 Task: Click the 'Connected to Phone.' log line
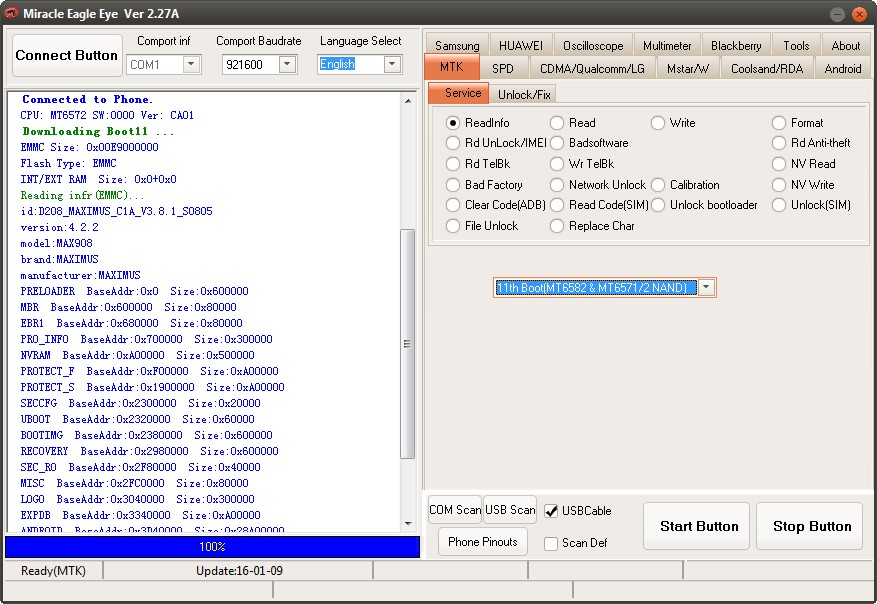[87, 100]
